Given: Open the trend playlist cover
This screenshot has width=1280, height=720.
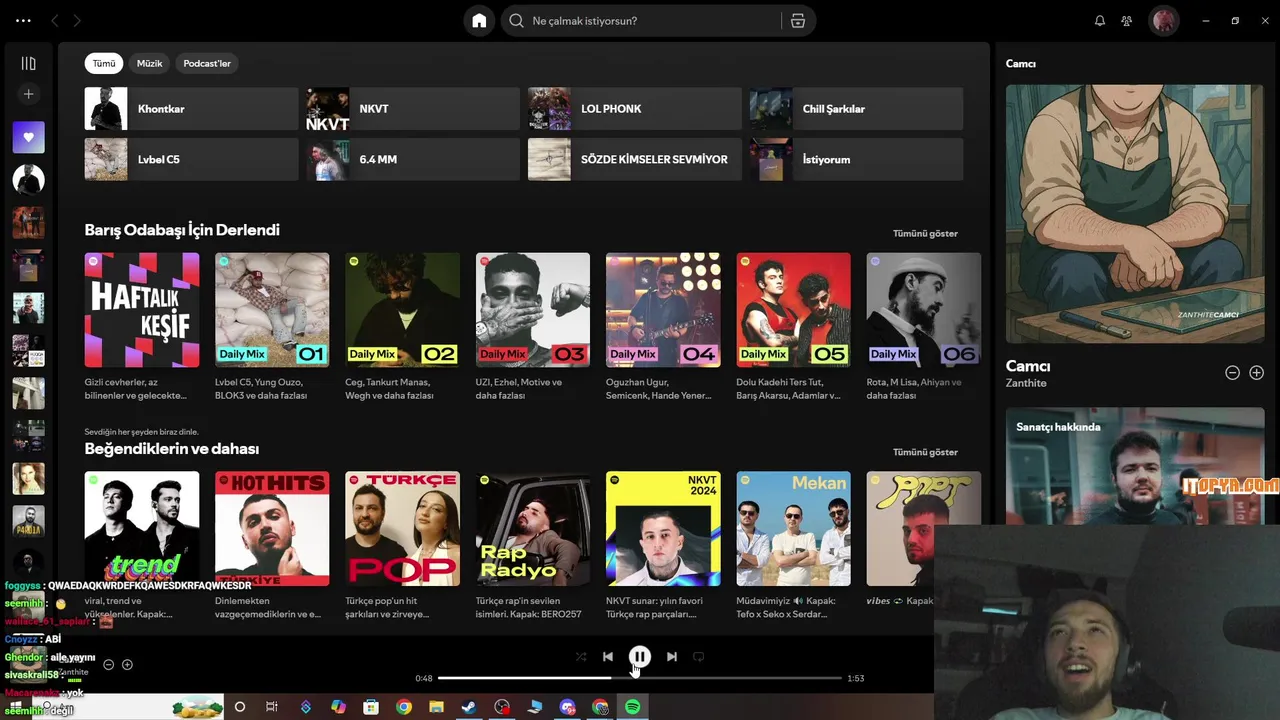Looking at the screenshot, I should (x=142, y=529).
